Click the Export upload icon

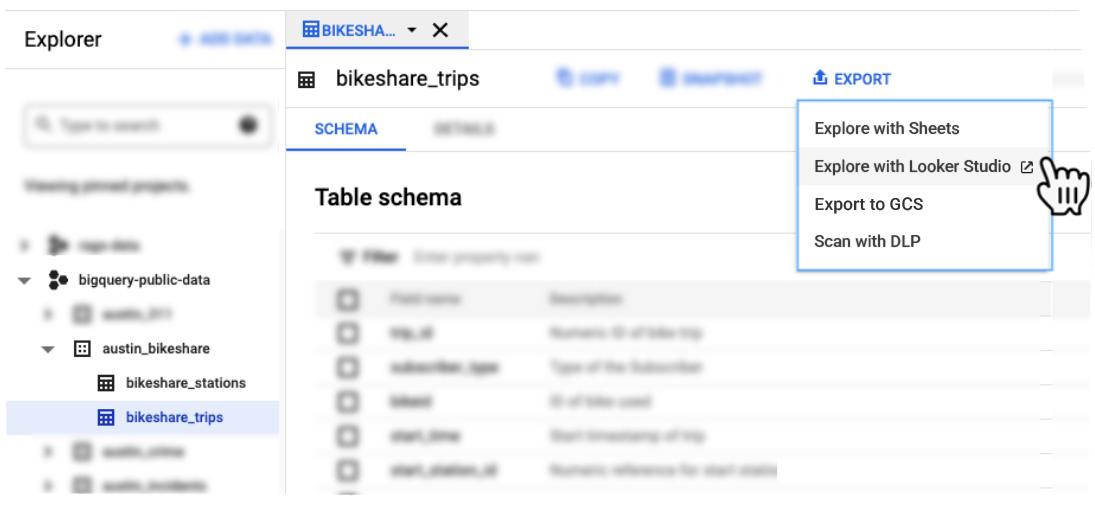[x=820, y=78]
